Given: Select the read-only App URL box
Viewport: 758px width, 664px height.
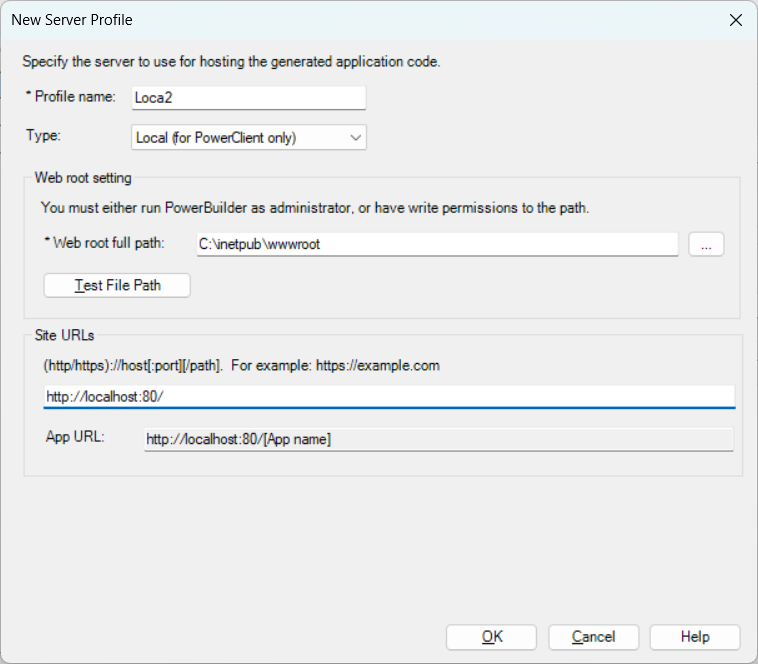Looking at the screenshot, I should [438, 439].
